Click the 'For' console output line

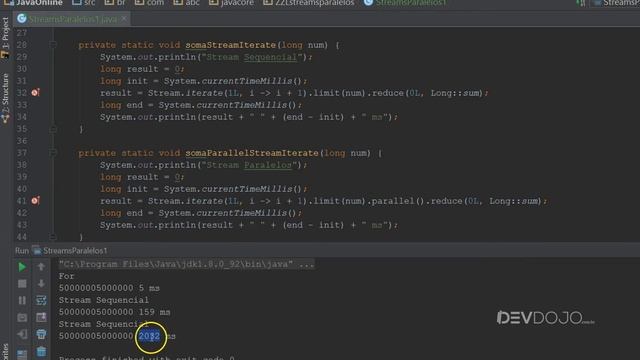(x=66, y=276)
